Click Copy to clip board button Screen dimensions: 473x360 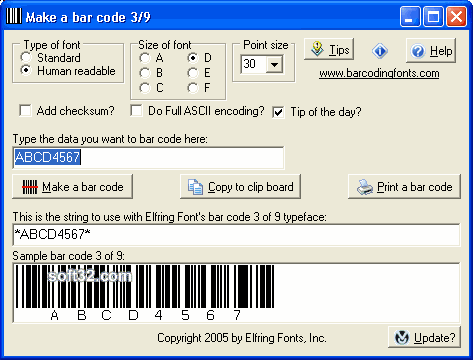(x=240, y=187)
